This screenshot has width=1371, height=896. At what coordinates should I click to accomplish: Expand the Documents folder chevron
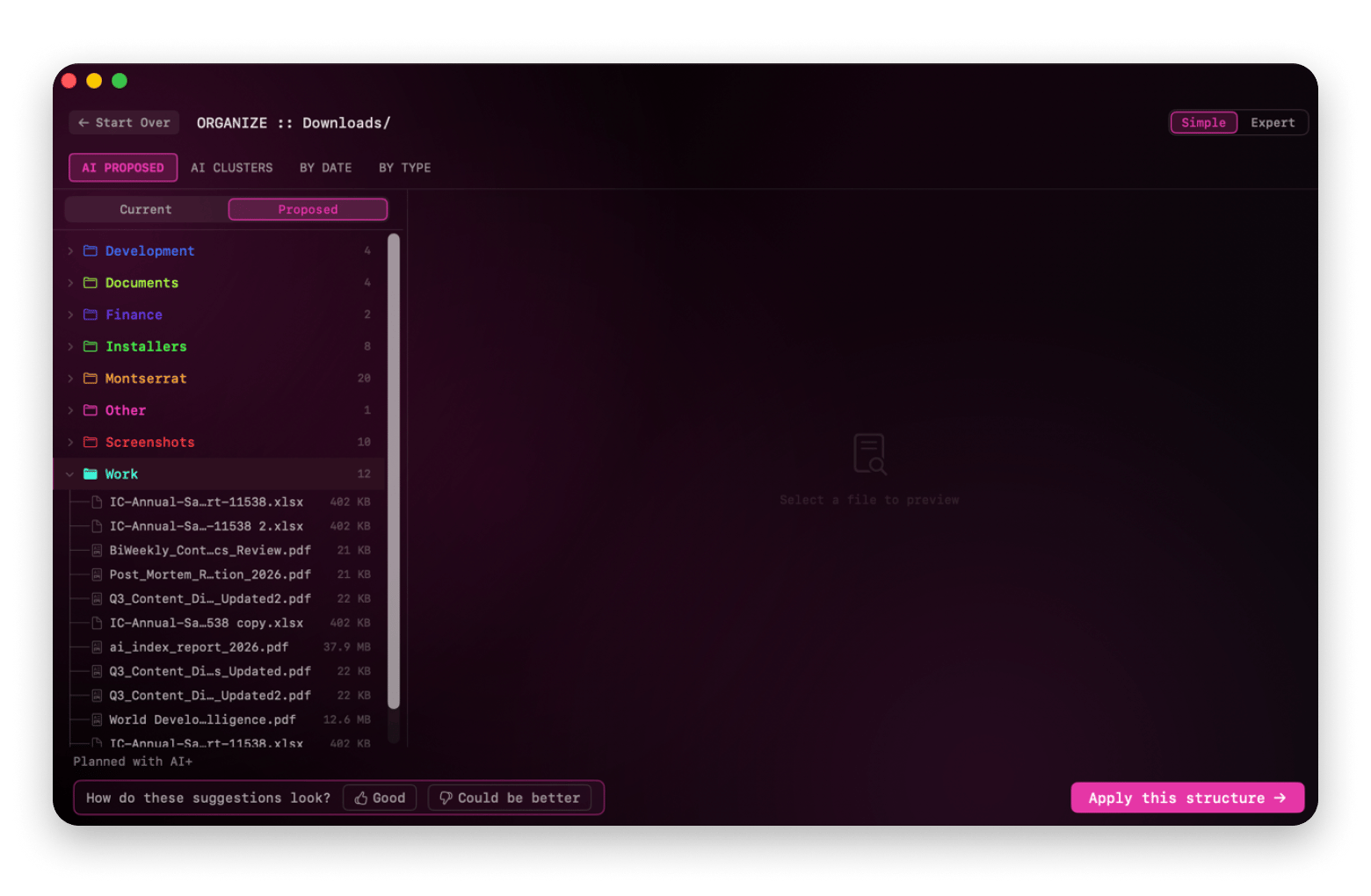point(70,283)
